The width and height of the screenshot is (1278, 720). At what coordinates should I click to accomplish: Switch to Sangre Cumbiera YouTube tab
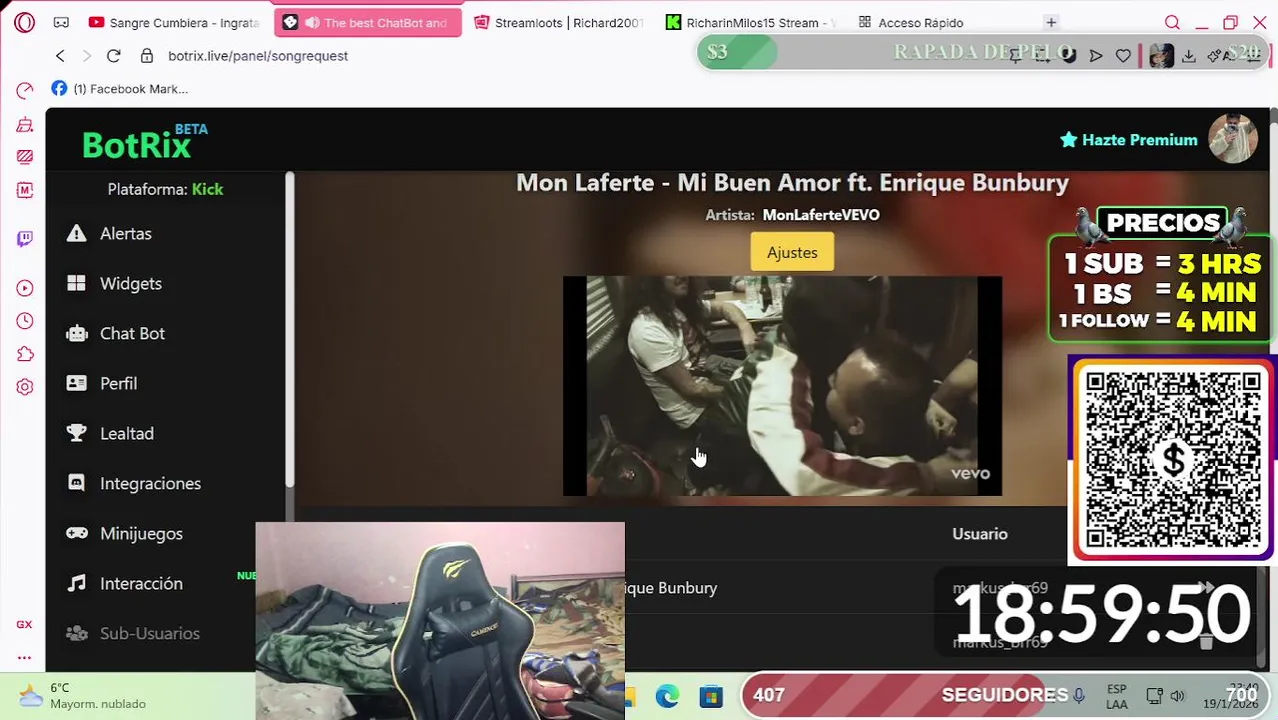click(x=174, y=22)
